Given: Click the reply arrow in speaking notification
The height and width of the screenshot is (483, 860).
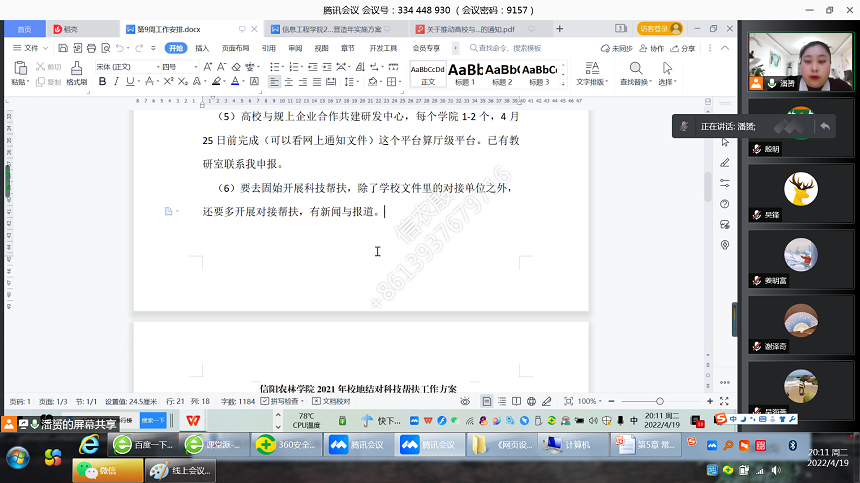Looking at the screenshot, I should (825, 126).
